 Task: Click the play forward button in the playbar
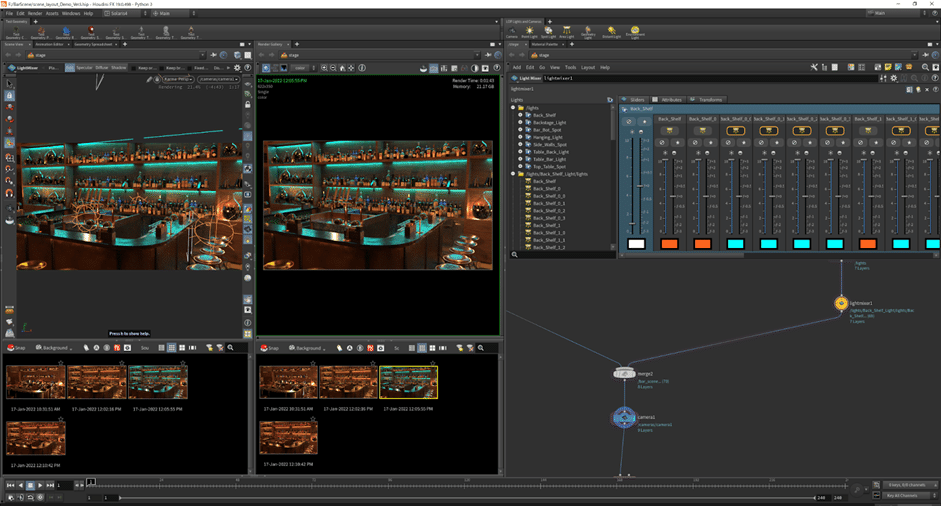tap(40, 485)
